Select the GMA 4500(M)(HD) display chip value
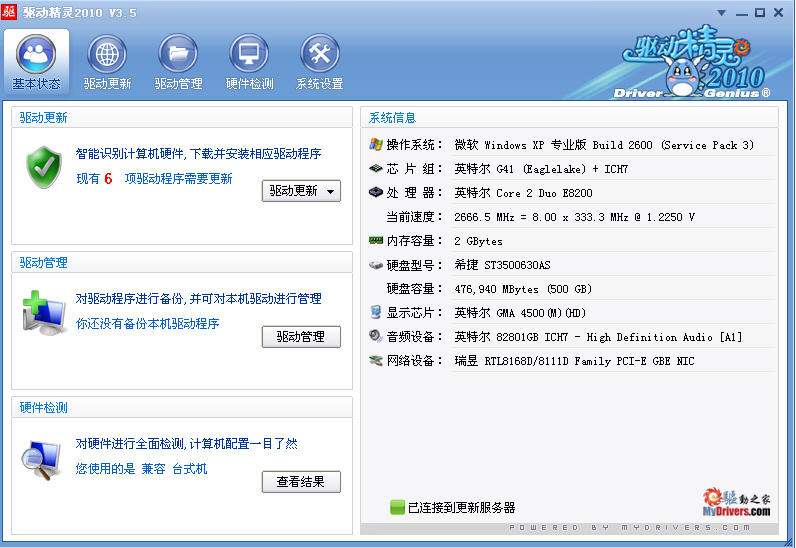 520,313
